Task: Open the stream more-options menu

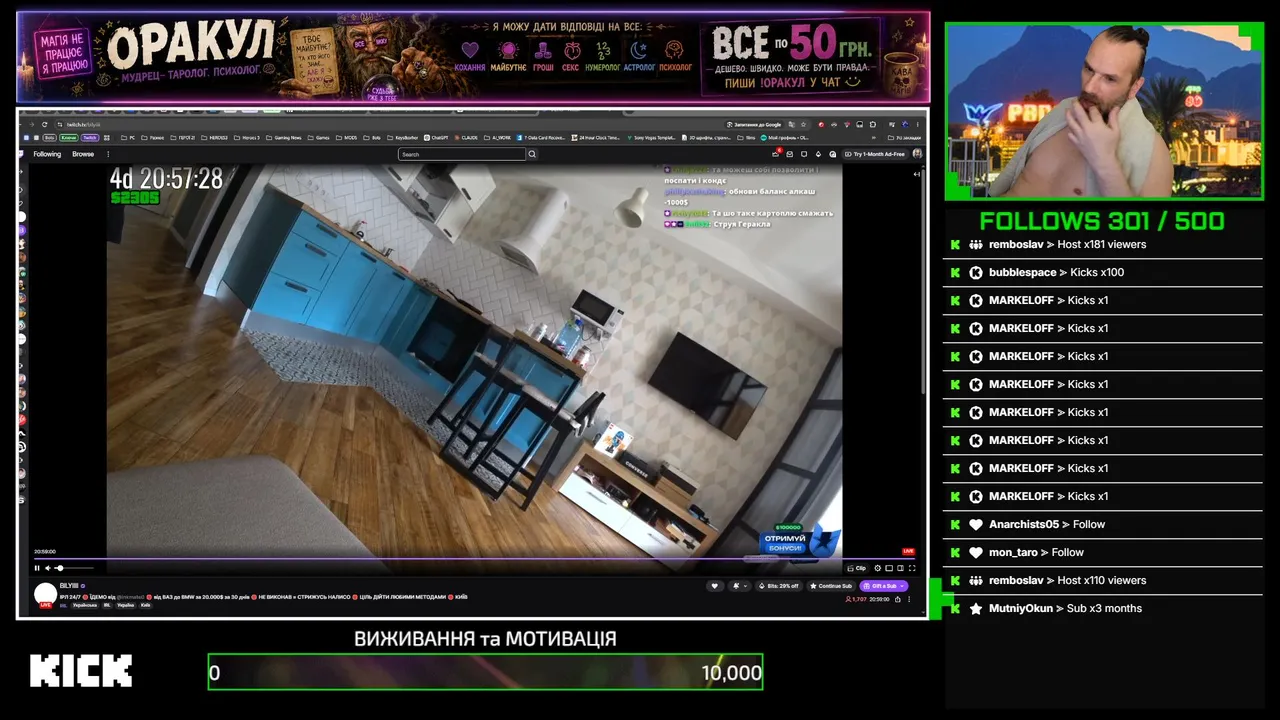Action: pos(909,599)
